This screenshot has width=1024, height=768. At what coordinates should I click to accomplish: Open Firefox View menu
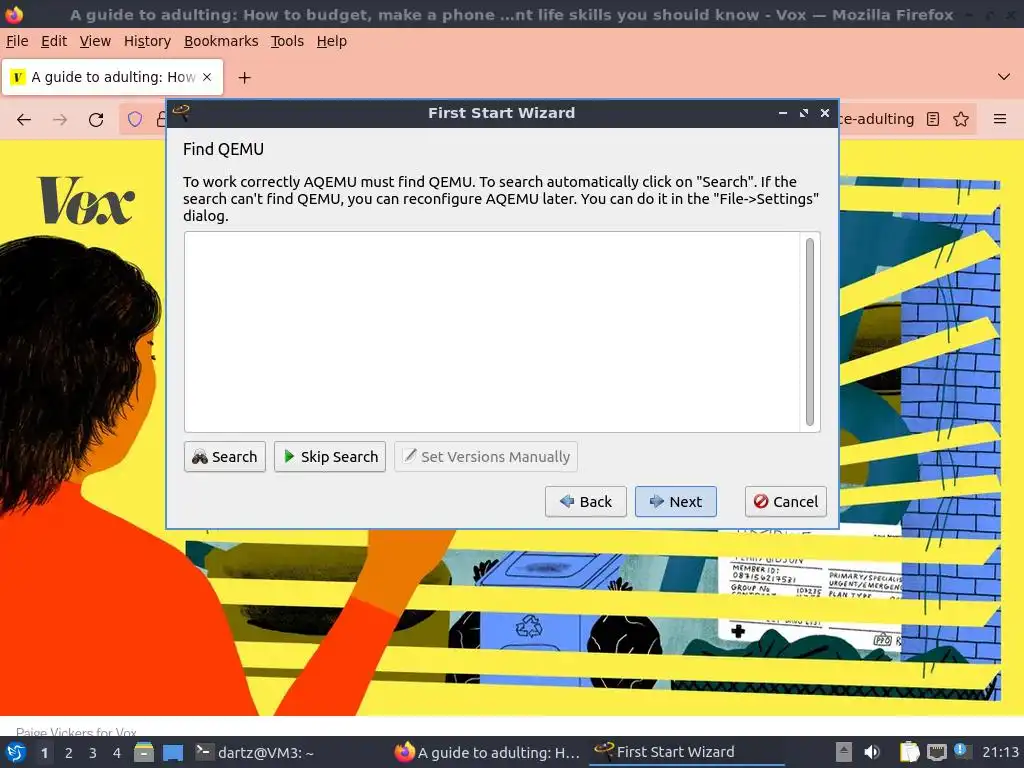click(95, 41)
